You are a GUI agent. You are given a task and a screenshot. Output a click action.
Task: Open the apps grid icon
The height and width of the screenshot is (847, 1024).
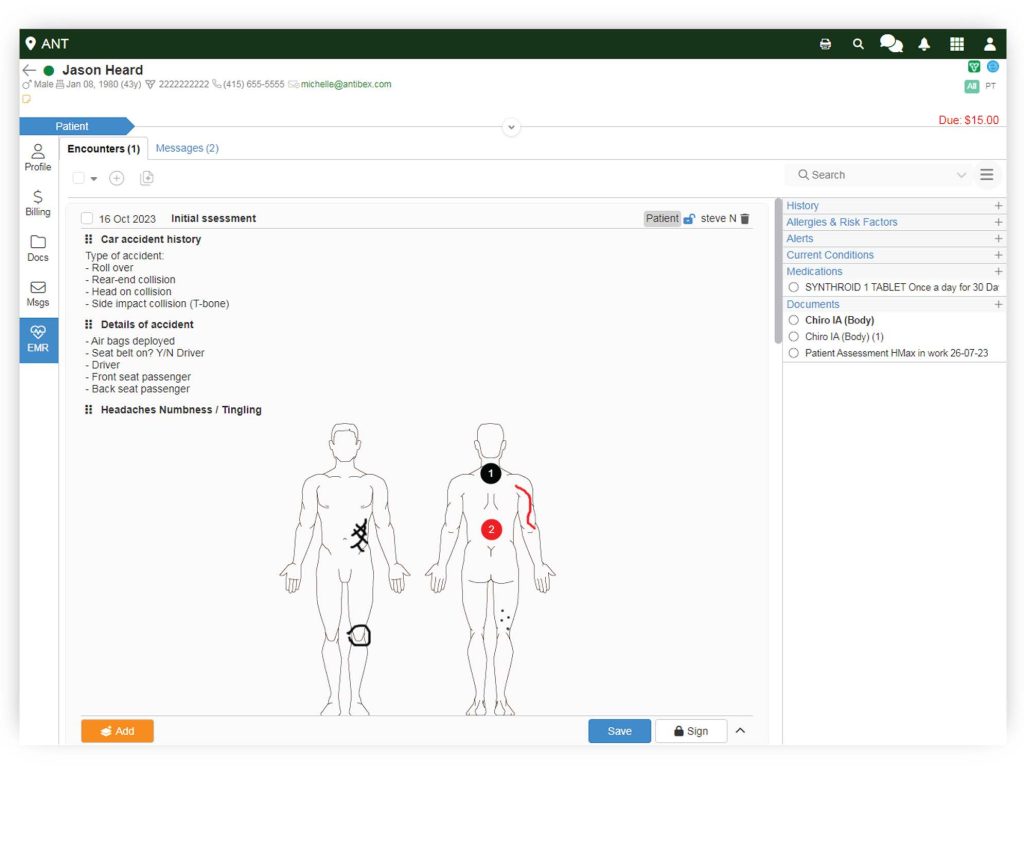coord(956,44)
